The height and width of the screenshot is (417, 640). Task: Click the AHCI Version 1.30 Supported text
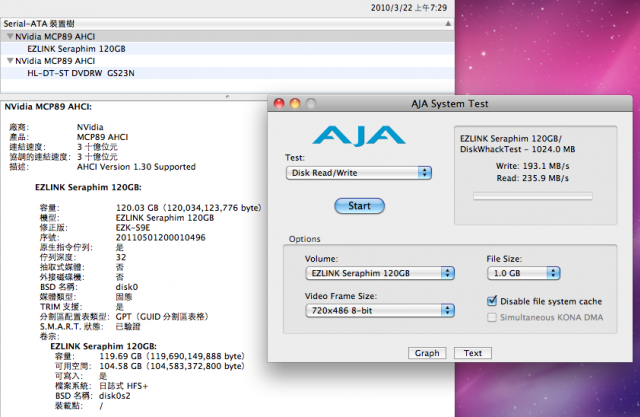(x=136, y=167)
